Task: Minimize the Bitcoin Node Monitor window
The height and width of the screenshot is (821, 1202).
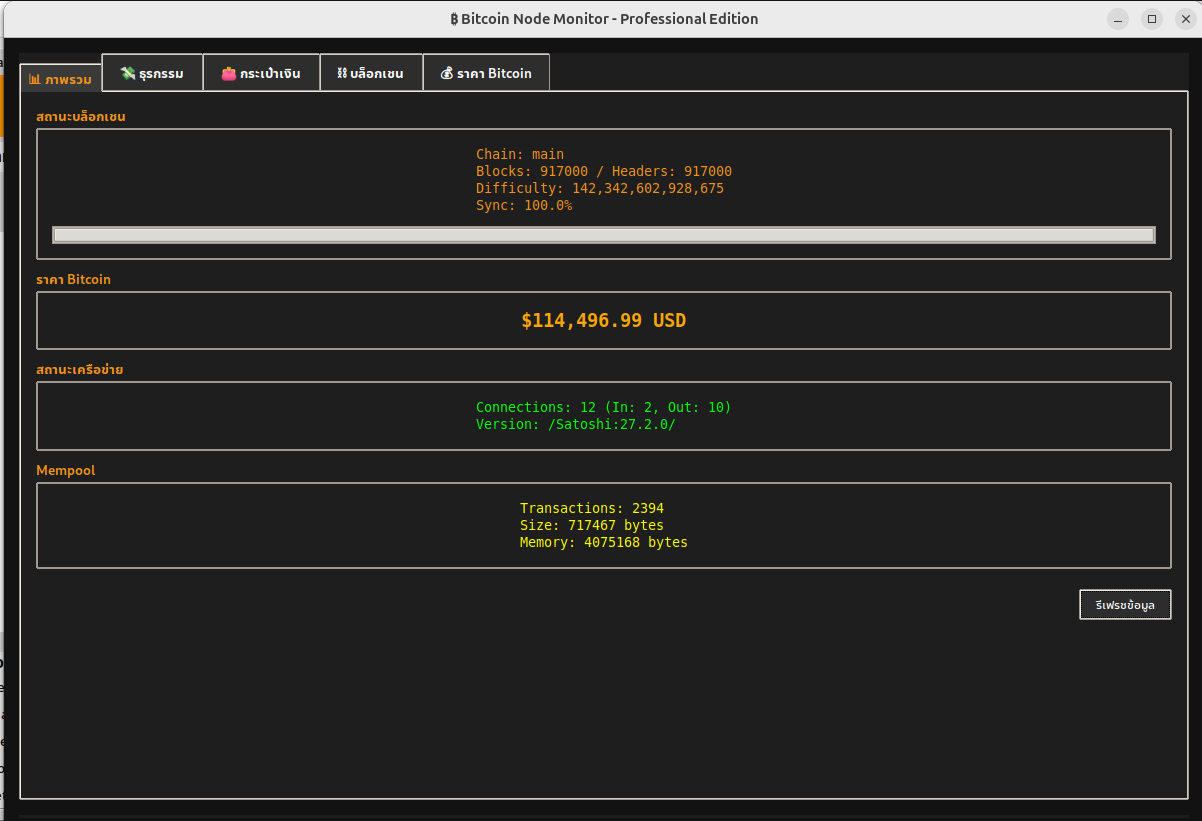Action: pos(1118,19)
